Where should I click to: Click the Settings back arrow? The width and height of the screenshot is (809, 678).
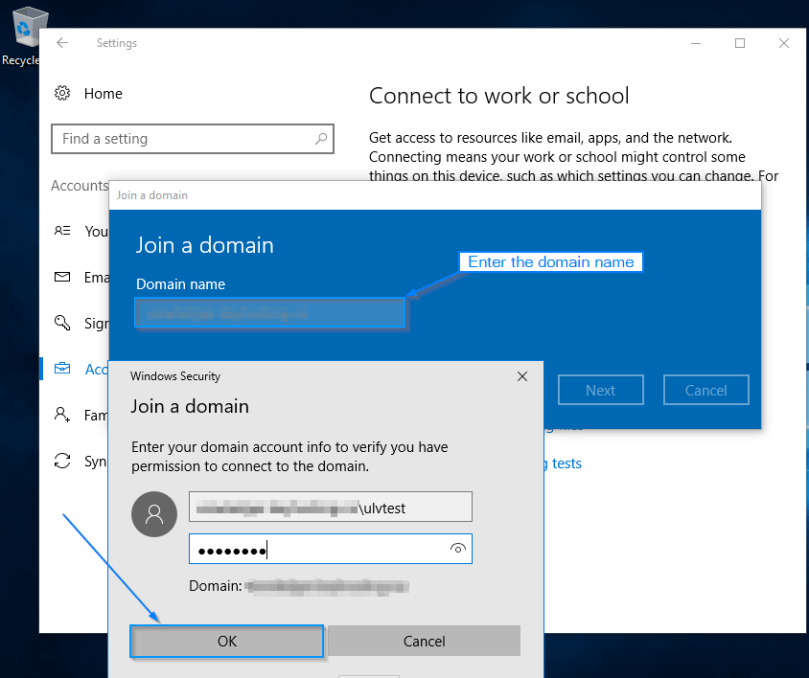pyautogui.click(x=62, y=43)
